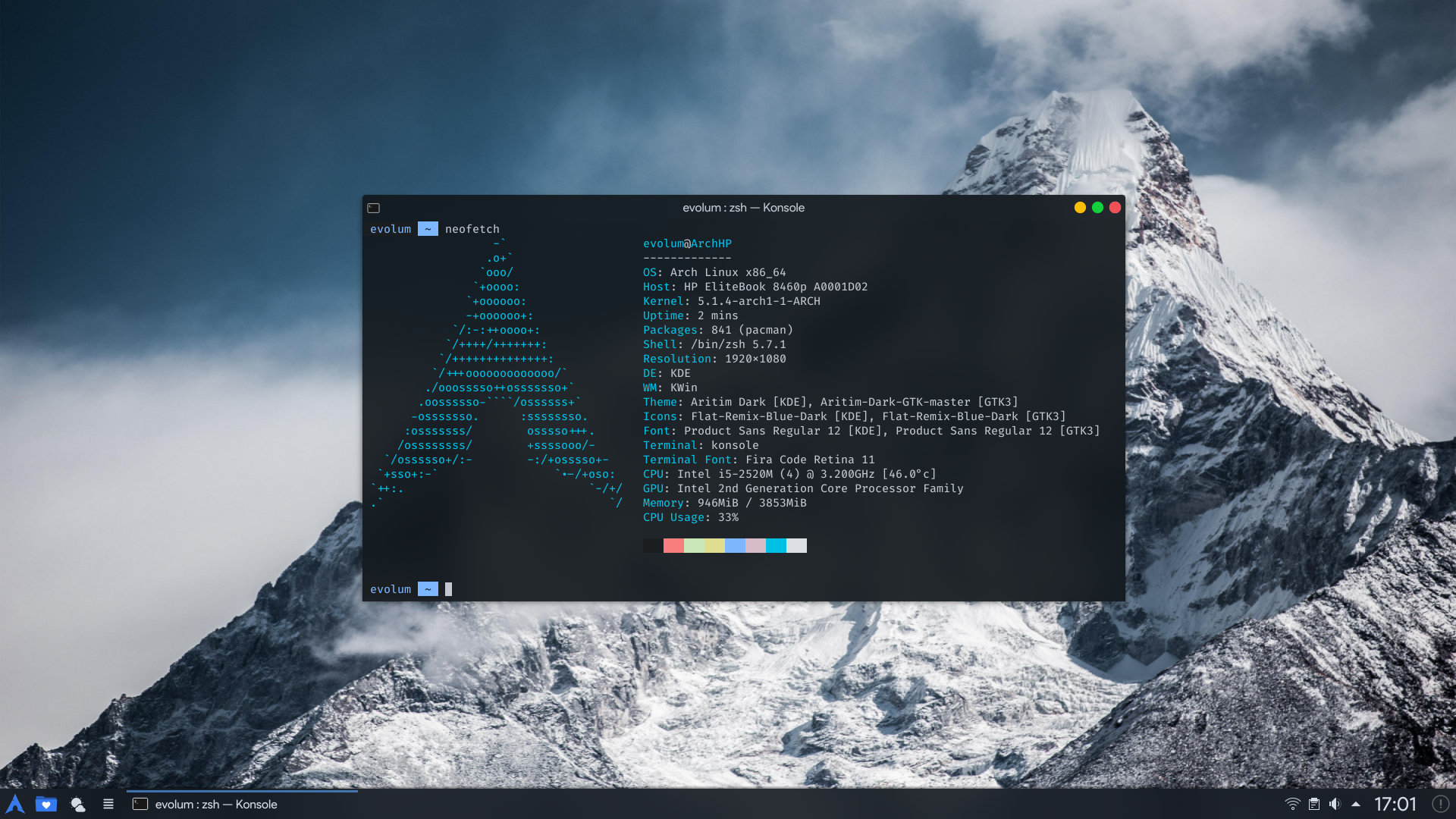The image size is (1456, 819).
Task: Click the top '~' directory prompt segment
Action: click(x=428, y=229)
